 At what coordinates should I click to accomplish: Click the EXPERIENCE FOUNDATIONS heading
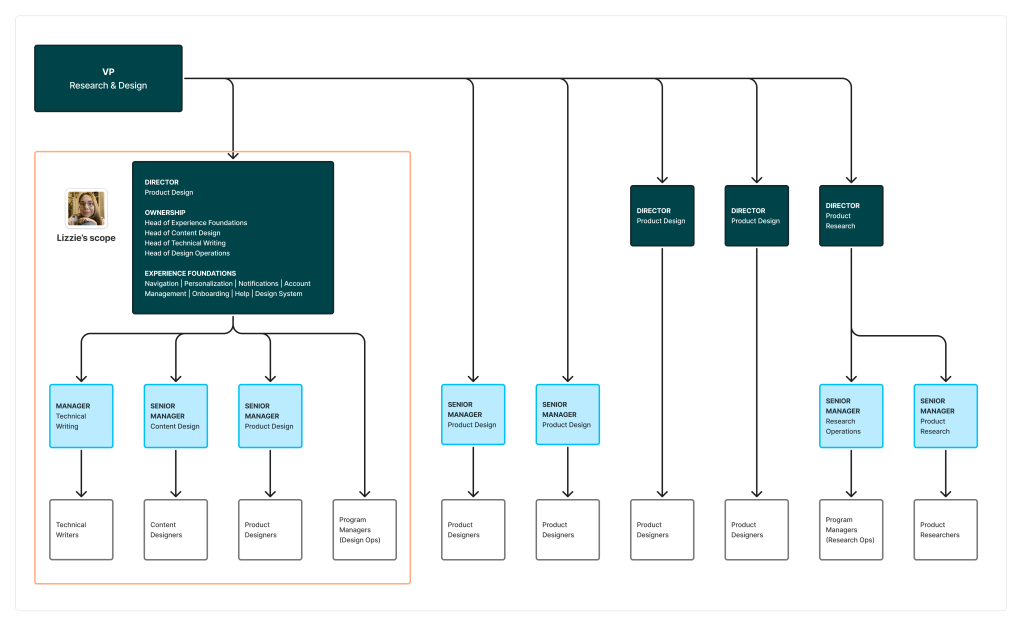(x=190, y=273)
